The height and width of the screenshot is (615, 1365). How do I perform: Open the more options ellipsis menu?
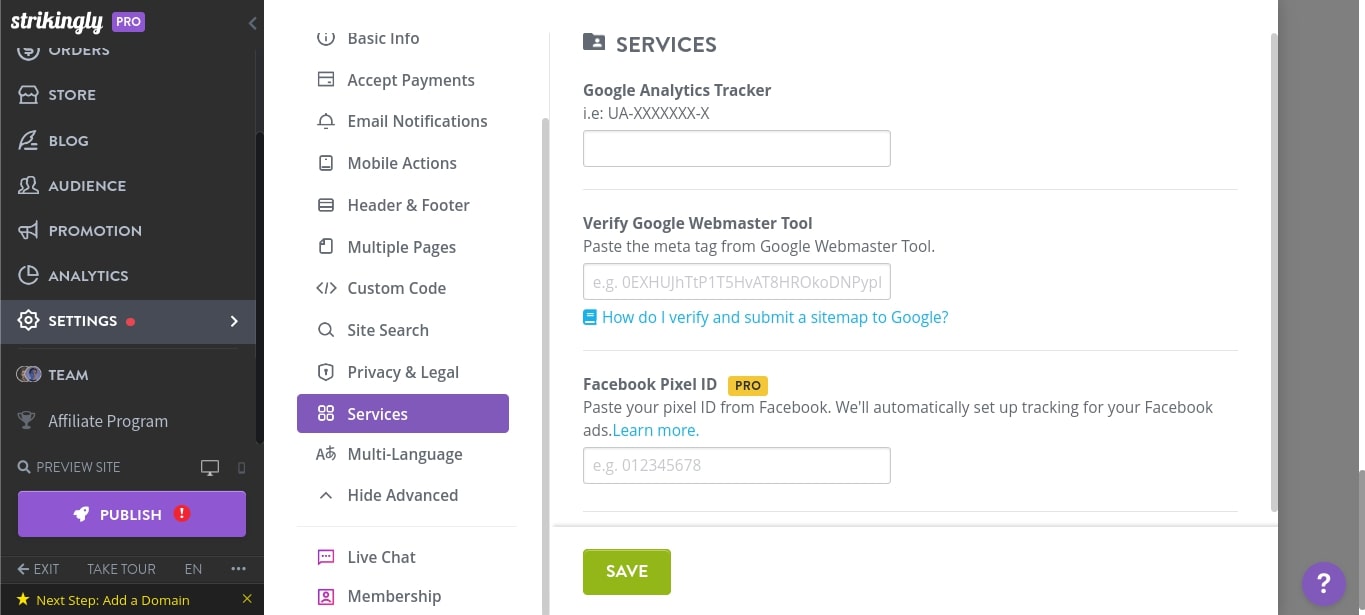pos(238,568)
